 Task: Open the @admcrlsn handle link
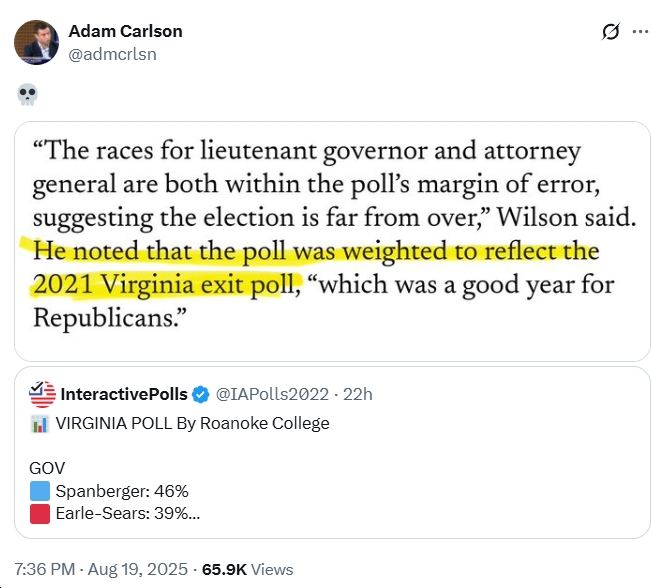coord(112,54)
